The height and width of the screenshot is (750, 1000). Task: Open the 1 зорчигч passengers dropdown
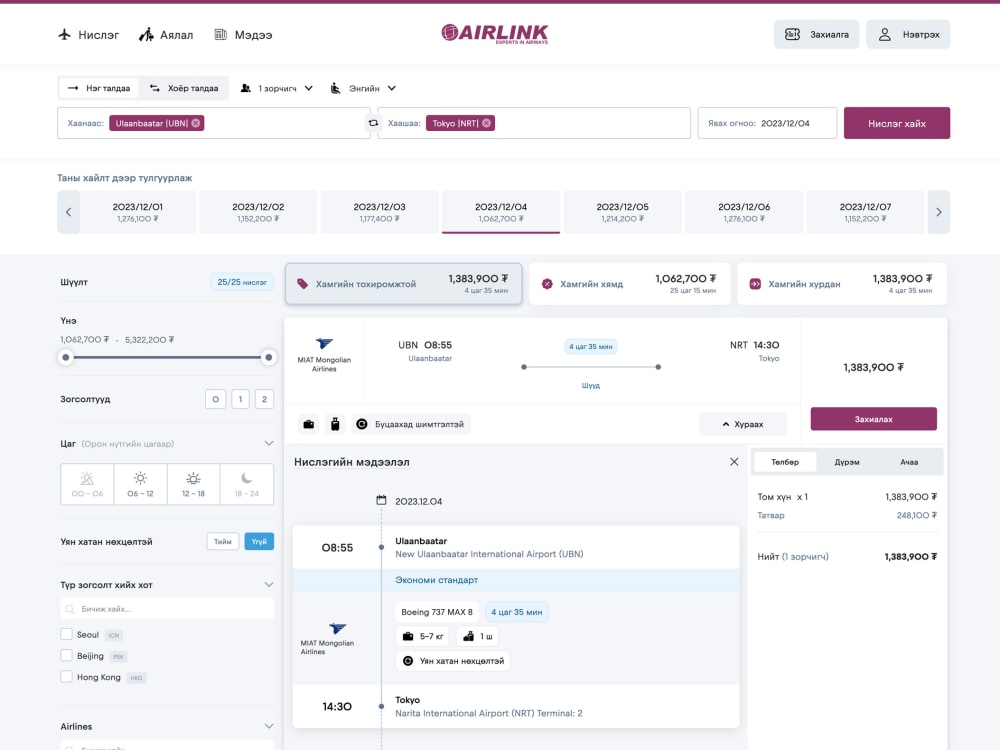coord(277,88)
